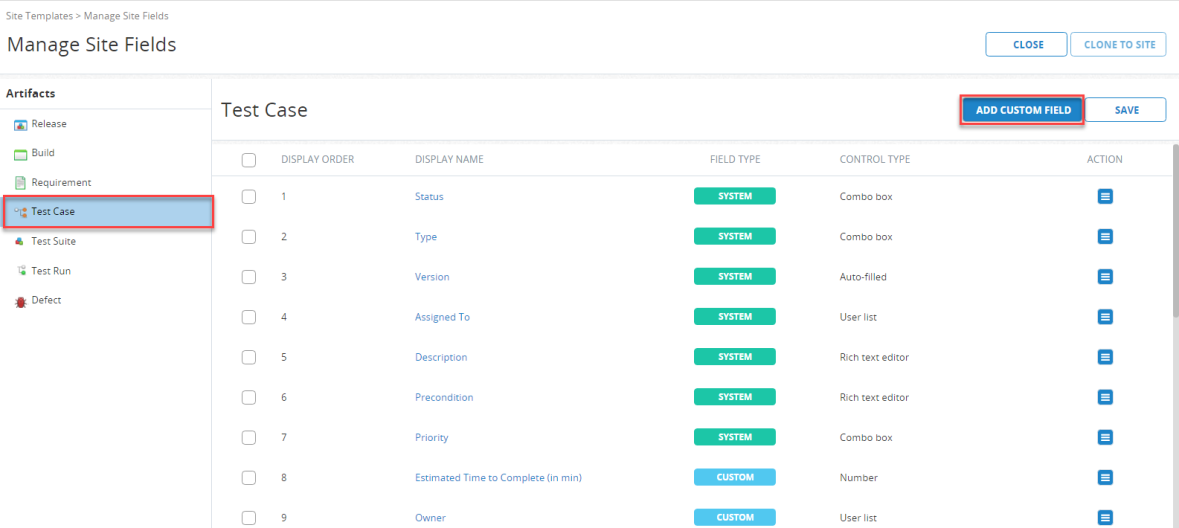Image resolution: width=1179 pixels, height=528 pixels.
Task: Click the Build artifact icon
Action: click(x=20, y=154)
